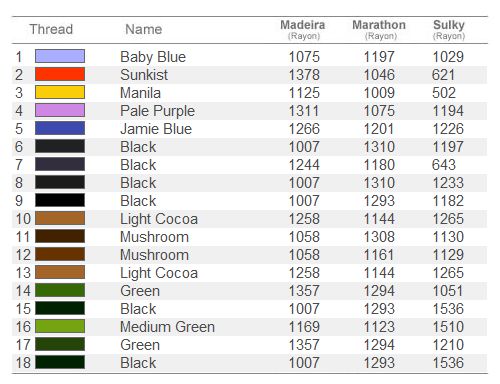Viewport: 500px width, 384px height.
Task: Select the thread 14 Green swatch
Action: tap(60, 290)
